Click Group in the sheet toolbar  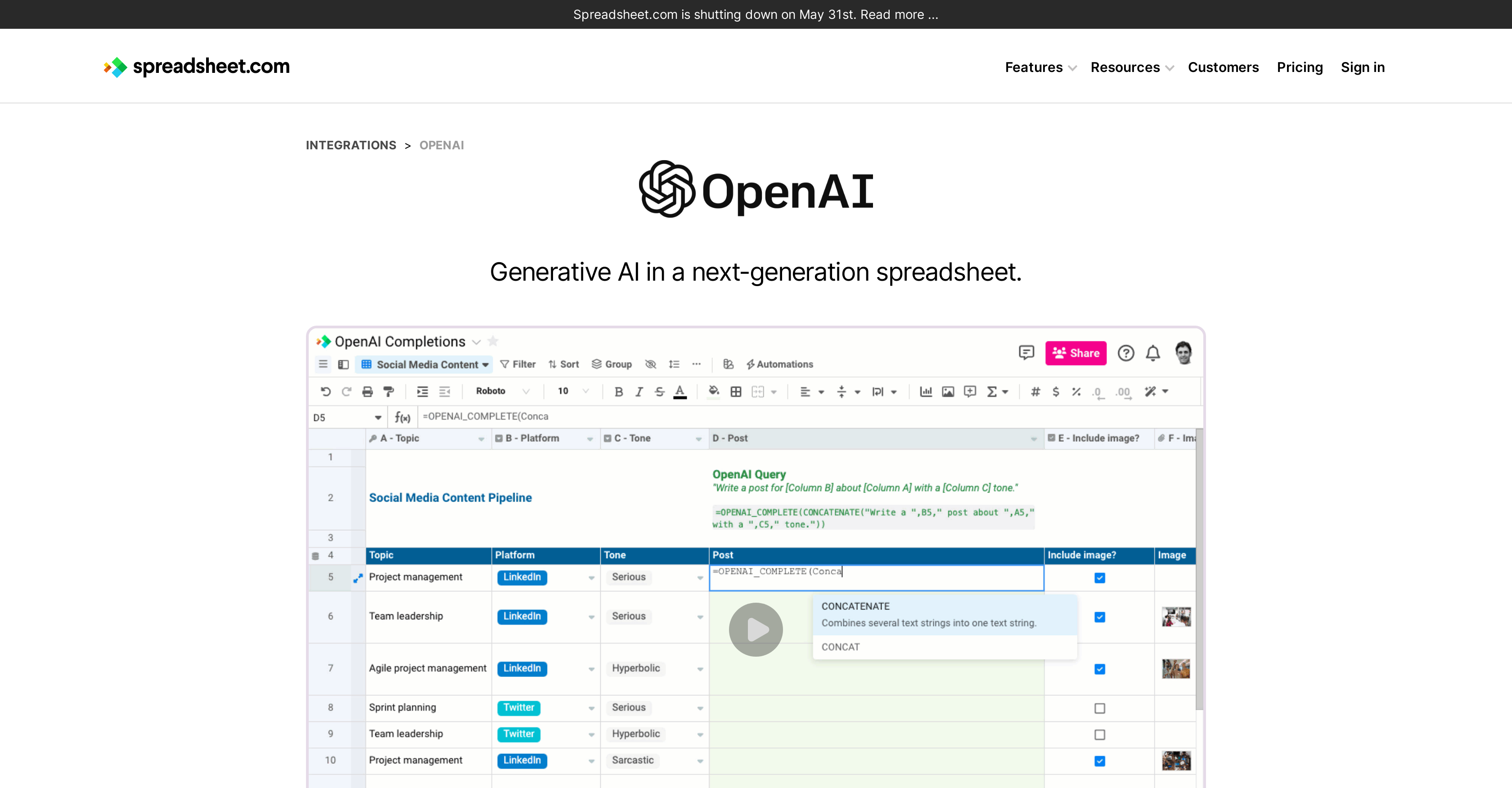(x=612, y=364)
